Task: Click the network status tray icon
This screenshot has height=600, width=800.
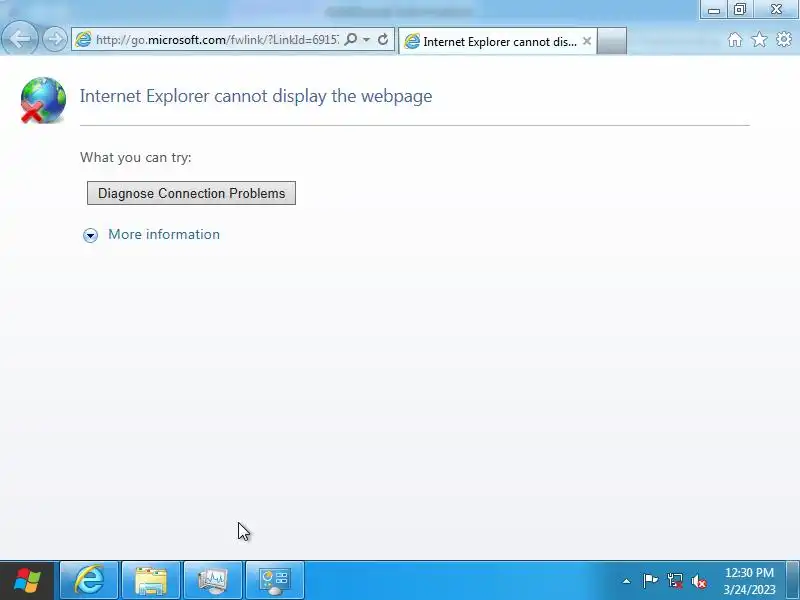Action: [x=674, y=581]
